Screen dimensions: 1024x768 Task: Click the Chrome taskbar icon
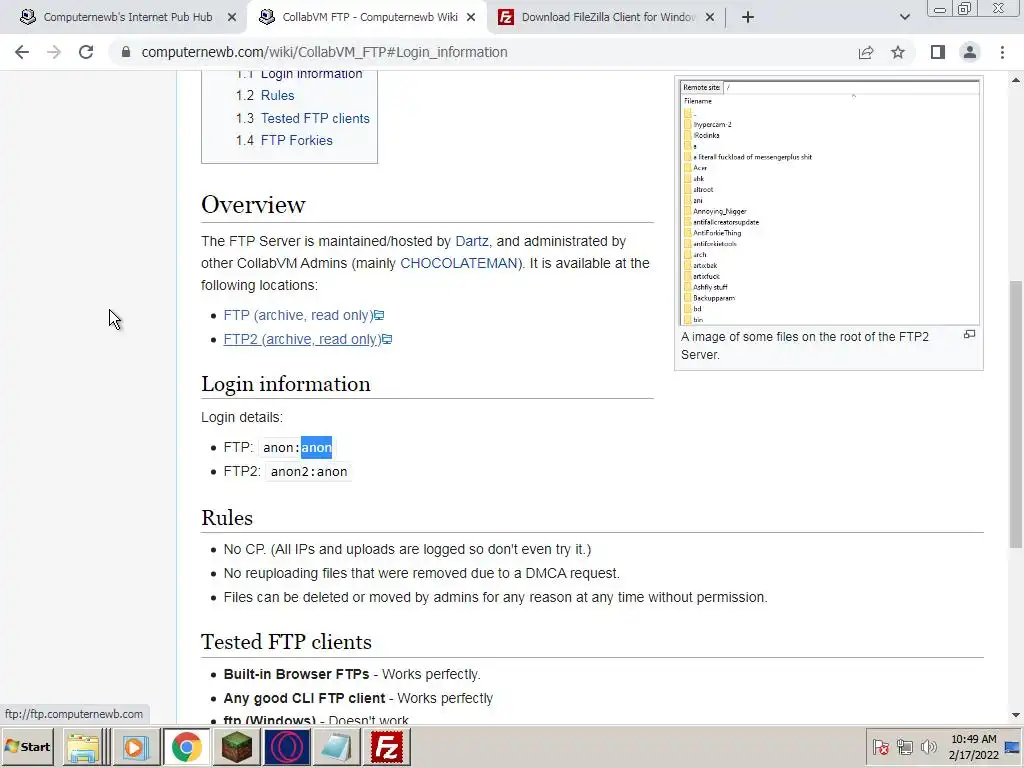pos(187,747)
